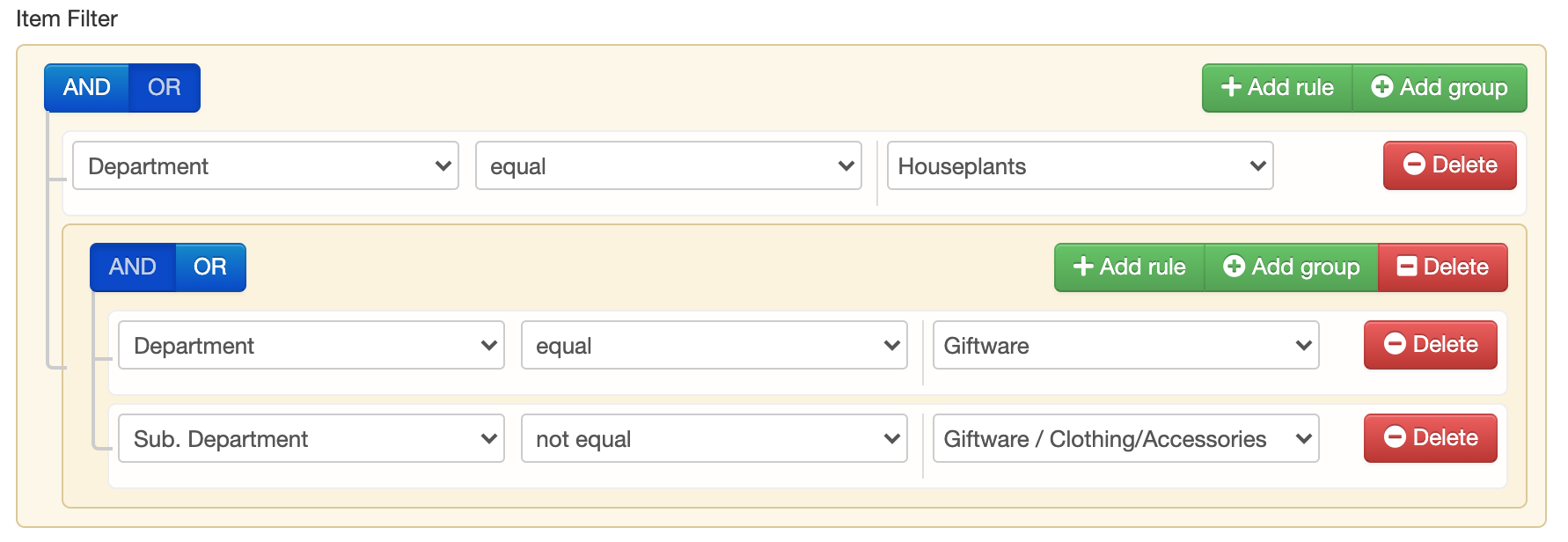
Task: Click circled plus icon on nested Add group
Action: [1234, 267]
